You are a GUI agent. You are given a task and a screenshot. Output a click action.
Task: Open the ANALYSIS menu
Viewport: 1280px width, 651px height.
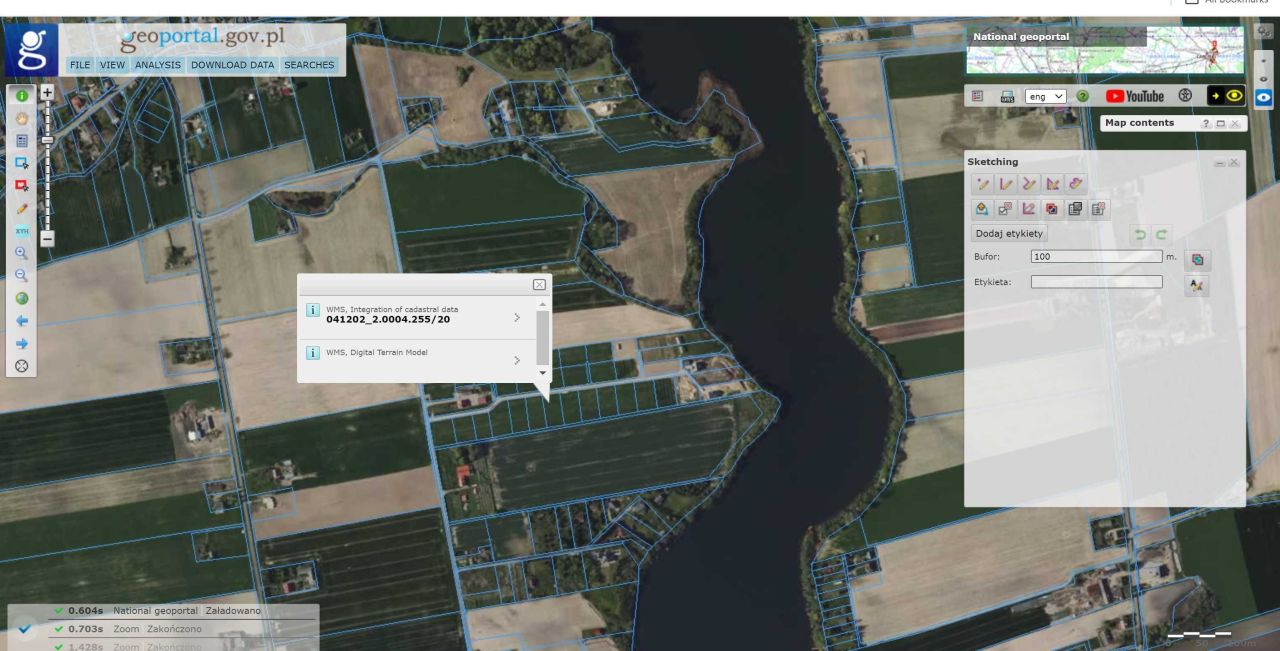158,65
